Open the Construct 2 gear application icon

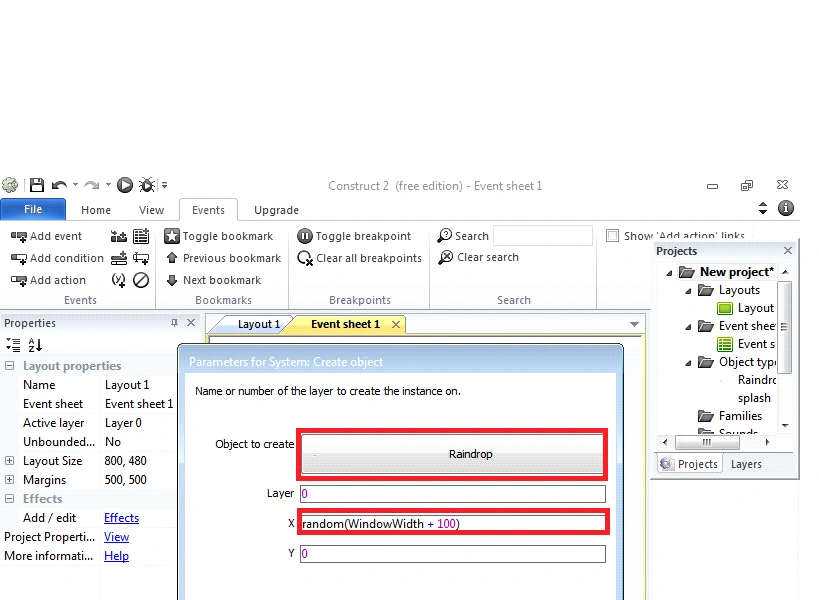(10, 185)
